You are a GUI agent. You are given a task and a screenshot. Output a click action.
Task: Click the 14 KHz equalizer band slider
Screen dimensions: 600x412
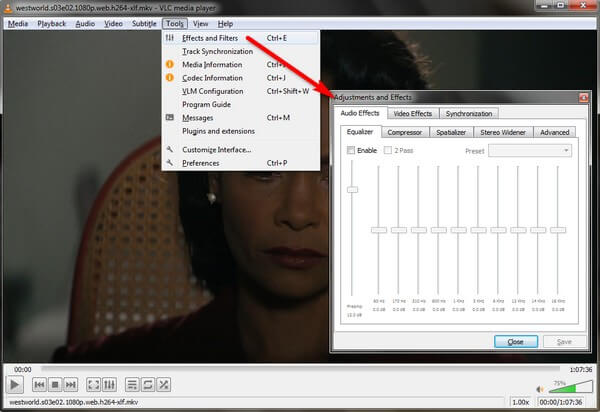click(x=538, y=230)
